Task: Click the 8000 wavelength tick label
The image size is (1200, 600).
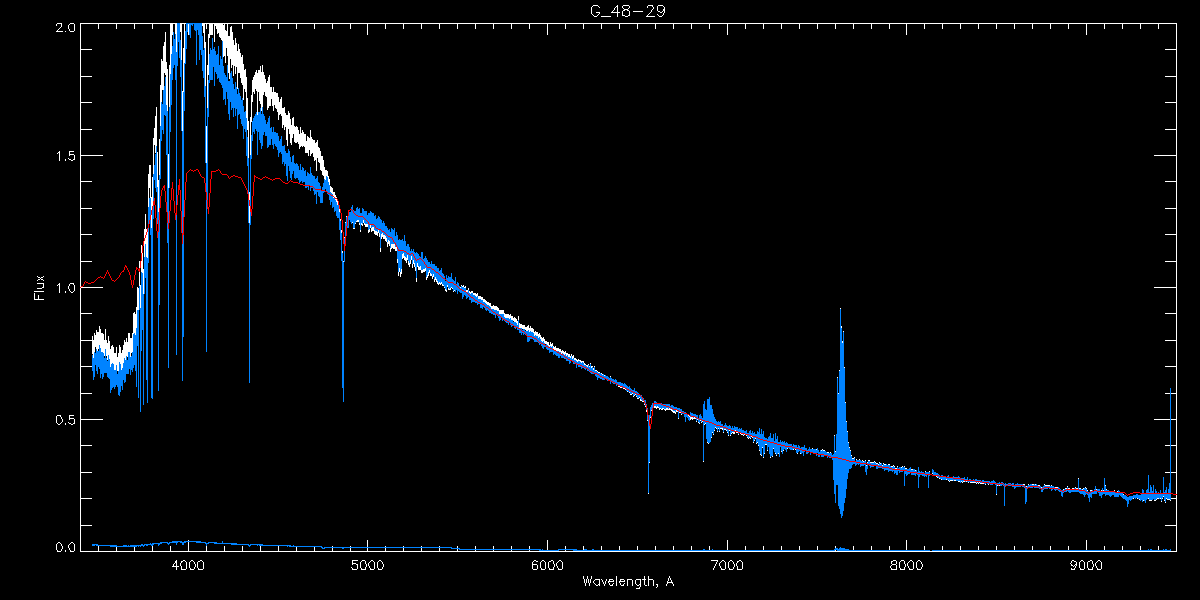Action: pyautogui.click(x=907, y=564)
